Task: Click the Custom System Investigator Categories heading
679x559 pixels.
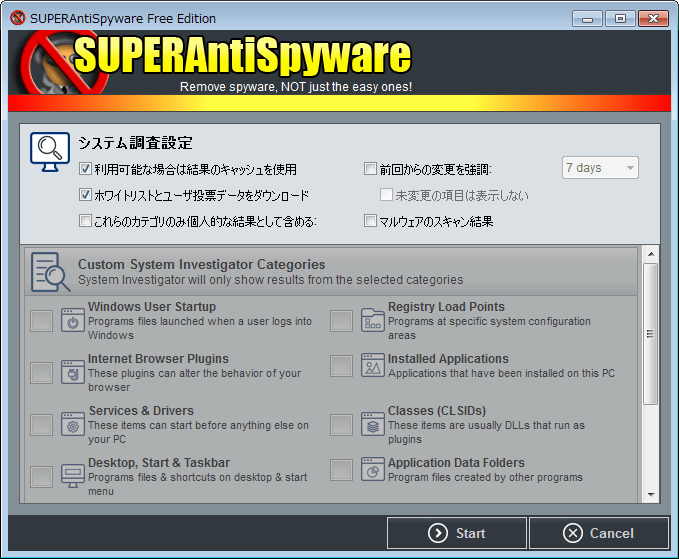Action: 201,264
